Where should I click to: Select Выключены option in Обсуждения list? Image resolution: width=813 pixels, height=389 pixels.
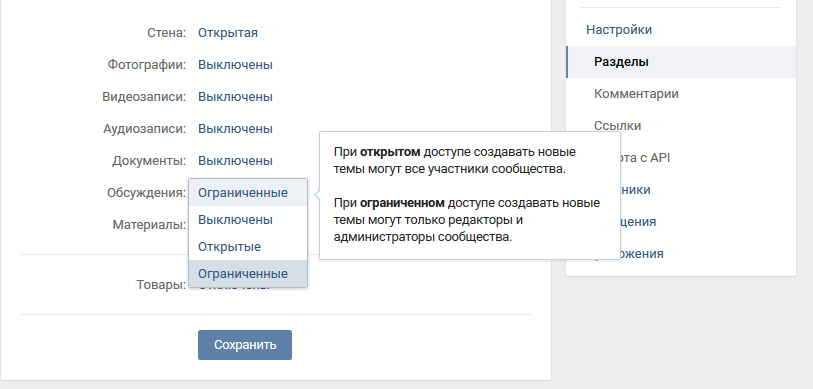tap(248, 220)
